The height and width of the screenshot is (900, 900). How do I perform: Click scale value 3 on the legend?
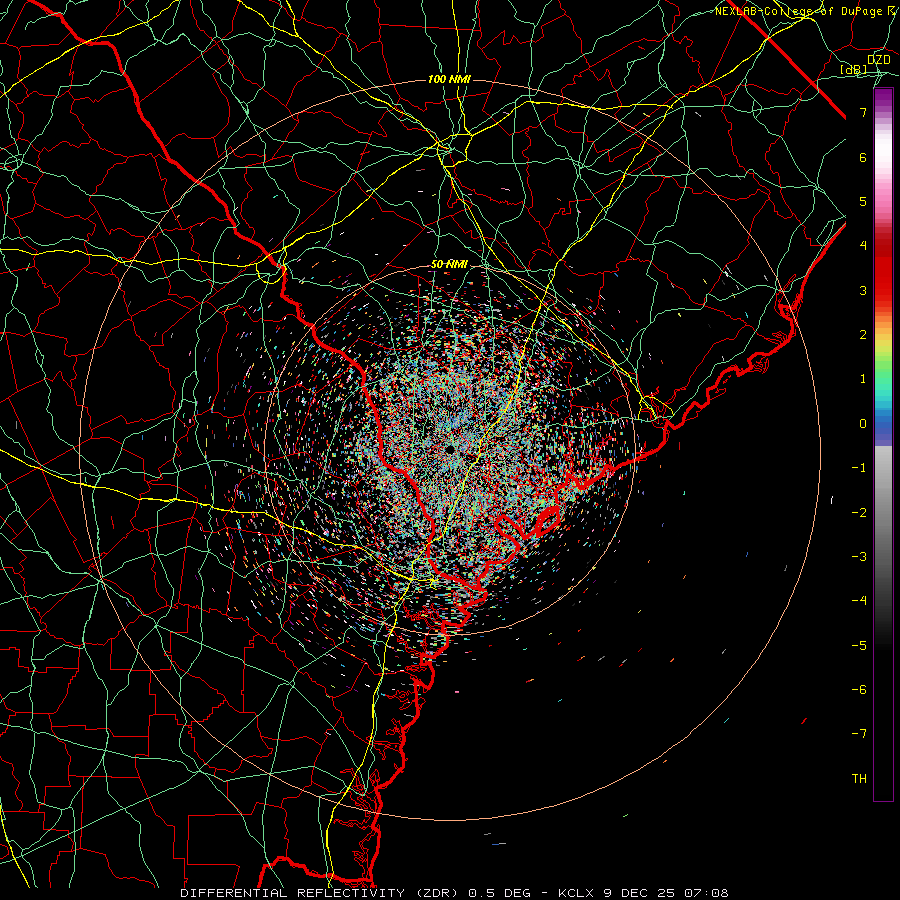863,290
